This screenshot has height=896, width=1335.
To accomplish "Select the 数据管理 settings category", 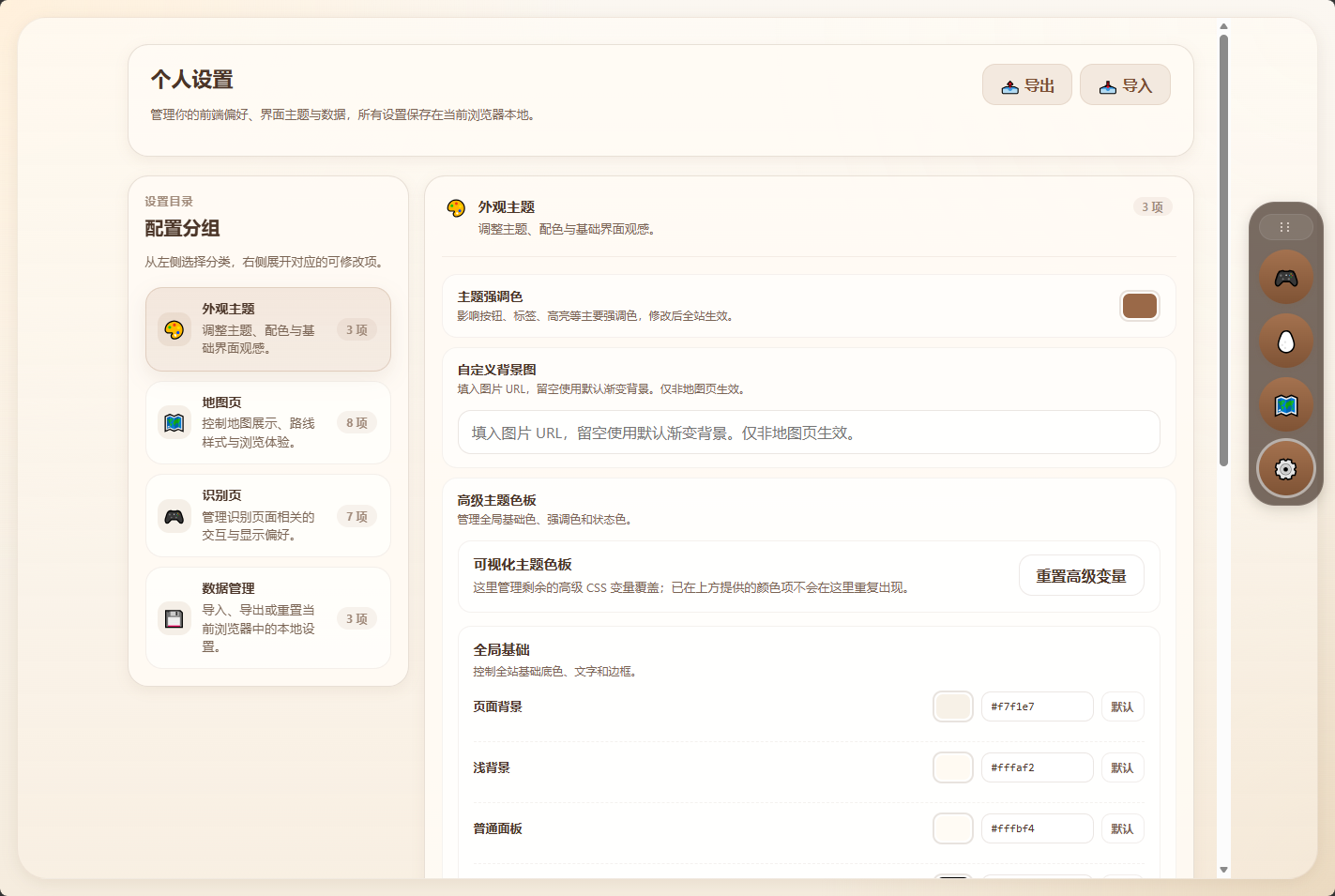I will [268, 618].
